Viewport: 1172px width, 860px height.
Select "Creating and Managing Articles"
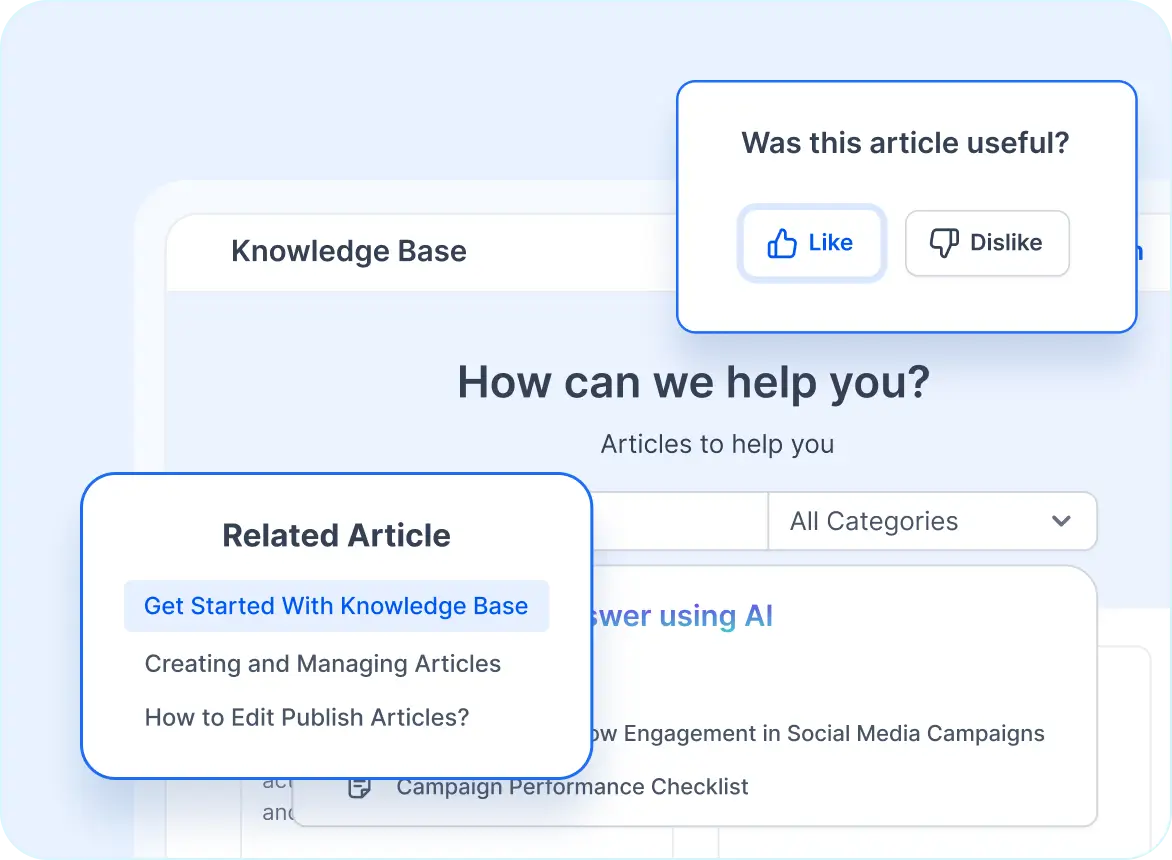(322, 663)
